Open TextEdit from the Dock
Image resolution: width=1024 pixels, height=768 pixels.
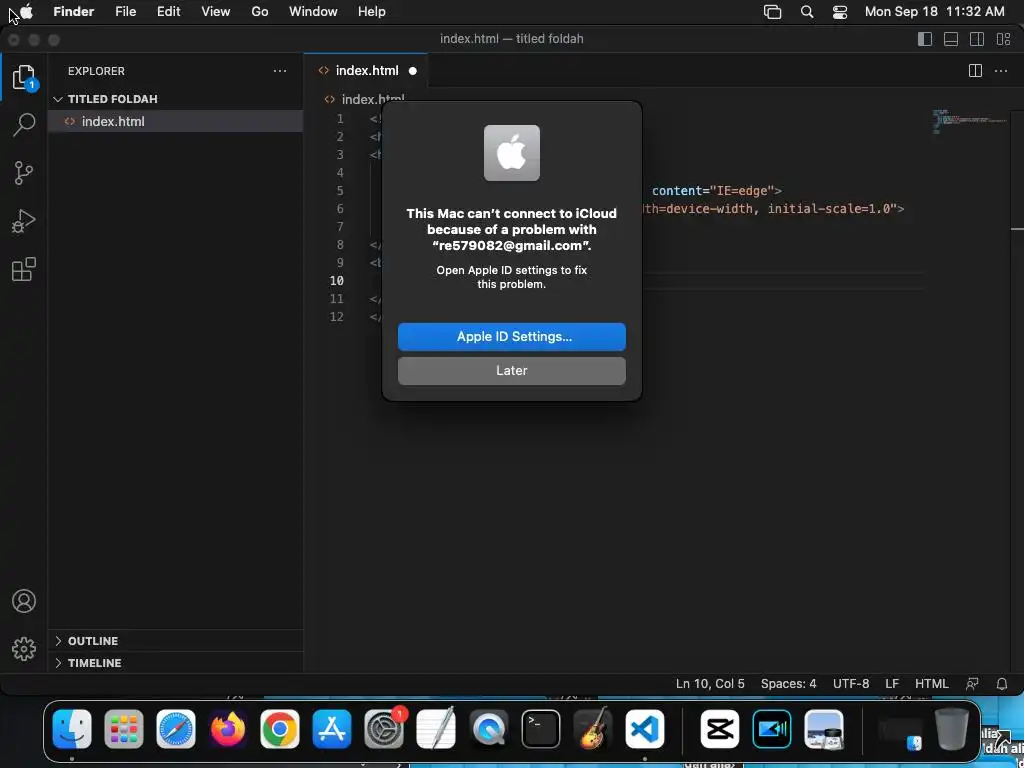click(x=436, y=729)
